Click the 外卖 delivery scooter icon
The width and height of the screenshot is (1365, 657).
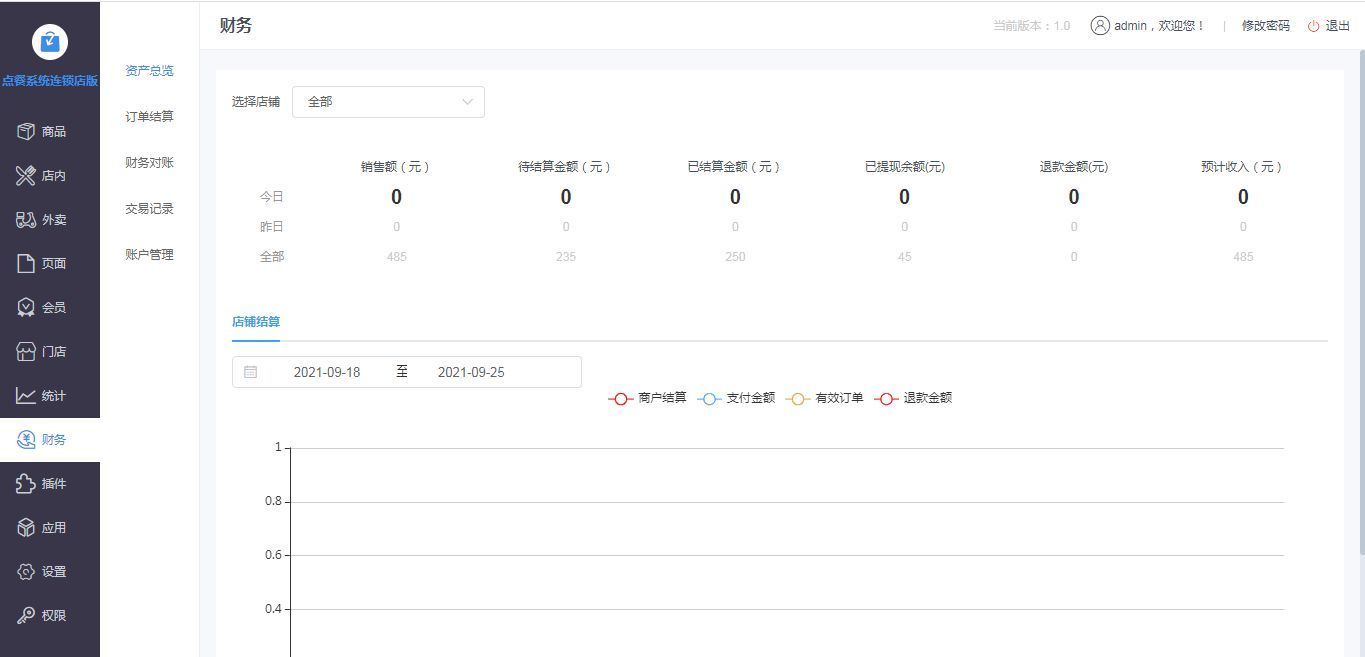tap(26, 219)
